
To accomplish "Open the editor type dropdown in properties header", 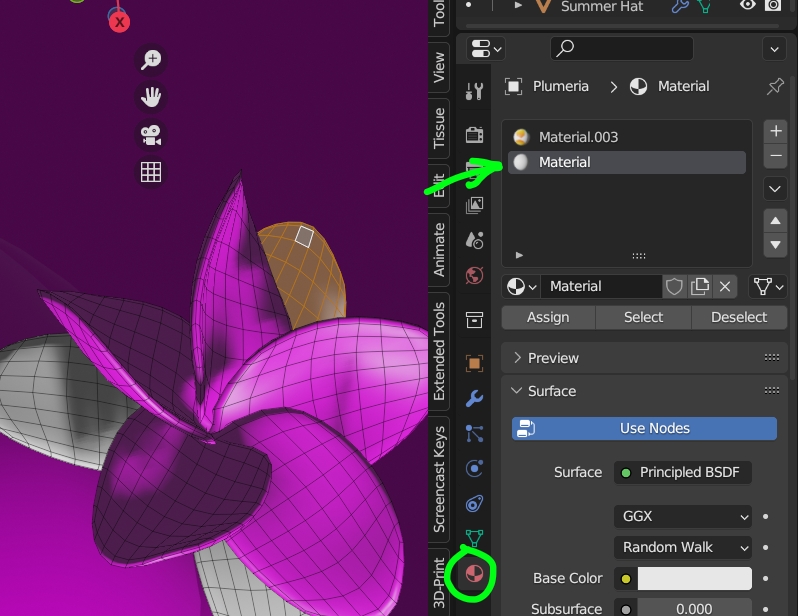I will click(x=486, y=49).
